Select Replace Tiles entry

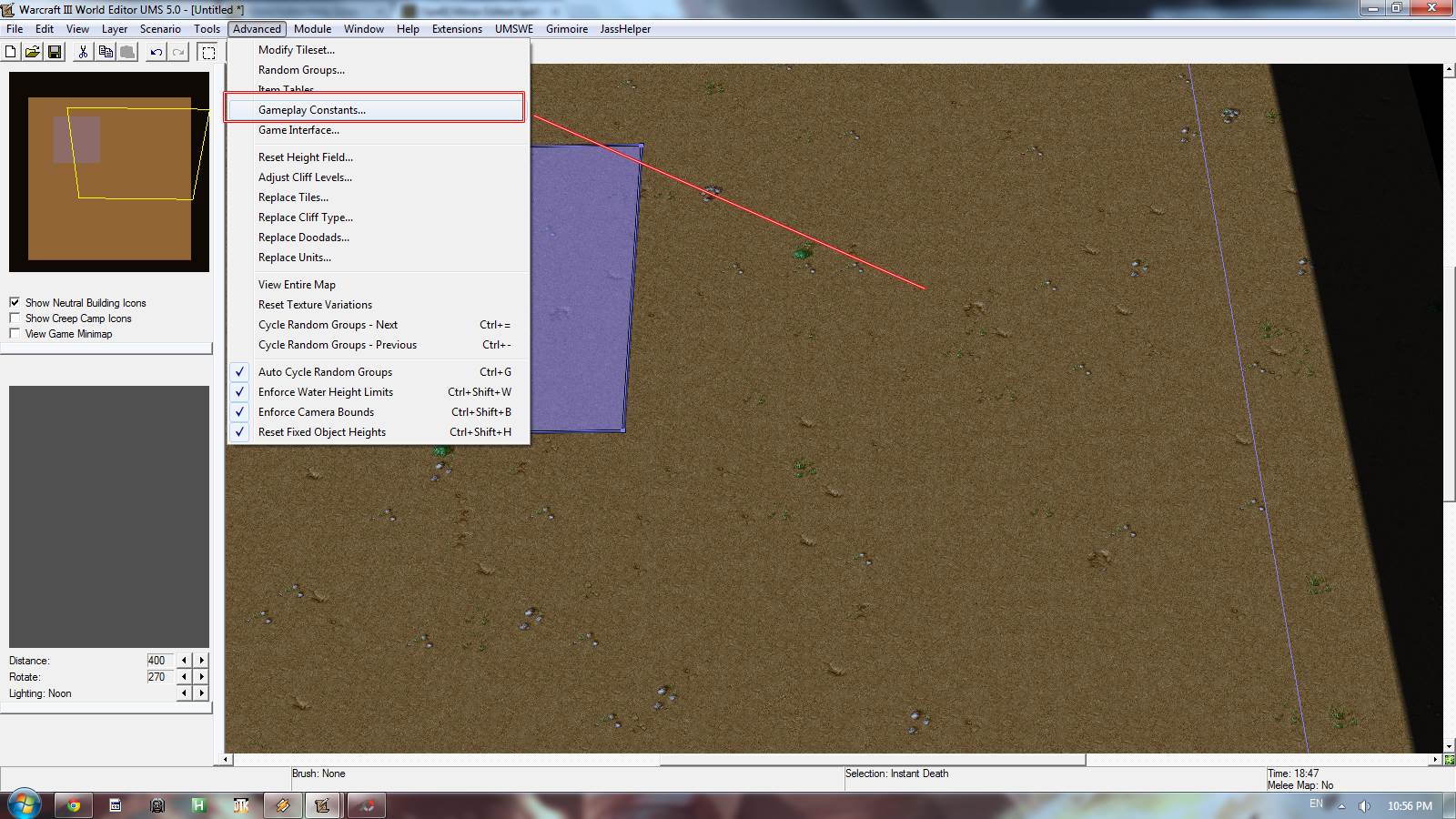tap(378, 197)
